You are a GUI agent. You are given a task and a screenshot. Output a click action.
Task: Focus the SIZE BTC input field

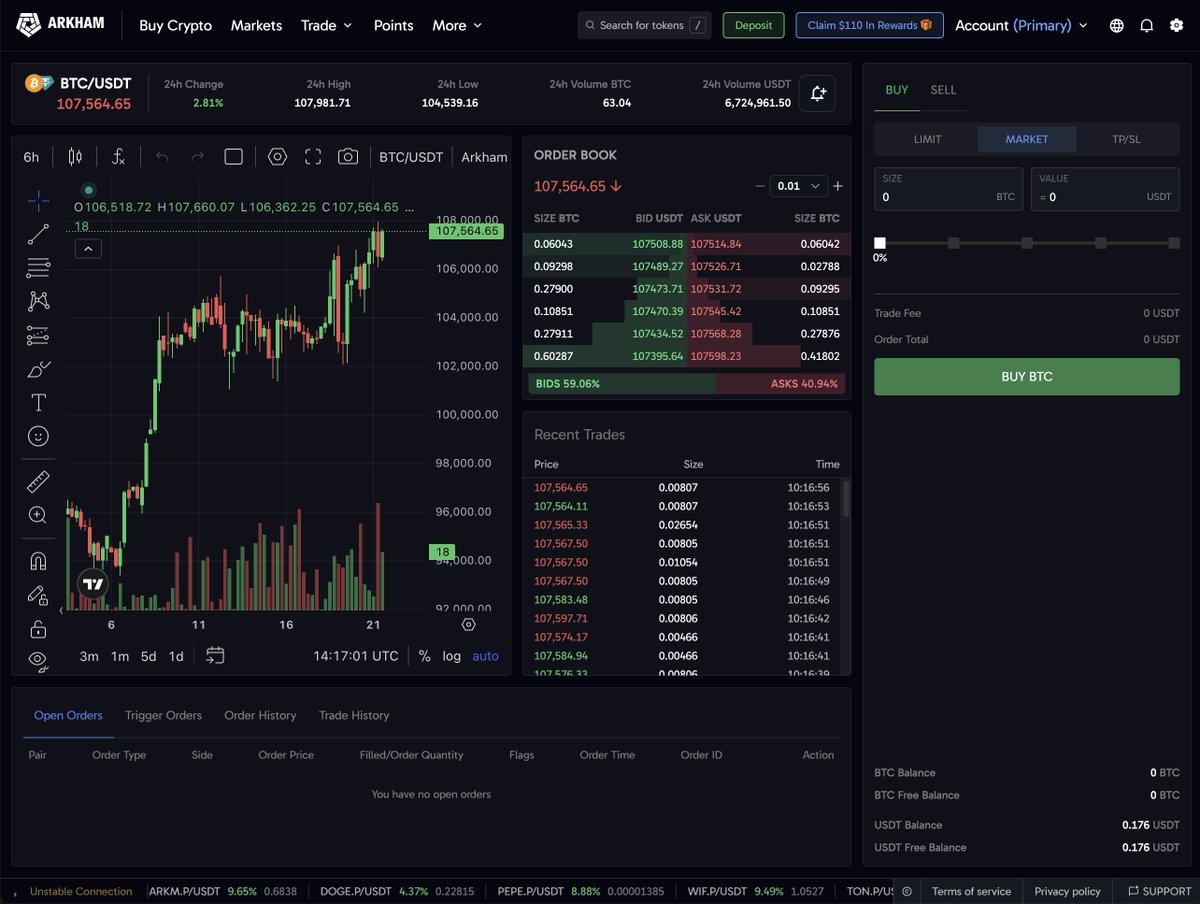click(x=948, y=189)
